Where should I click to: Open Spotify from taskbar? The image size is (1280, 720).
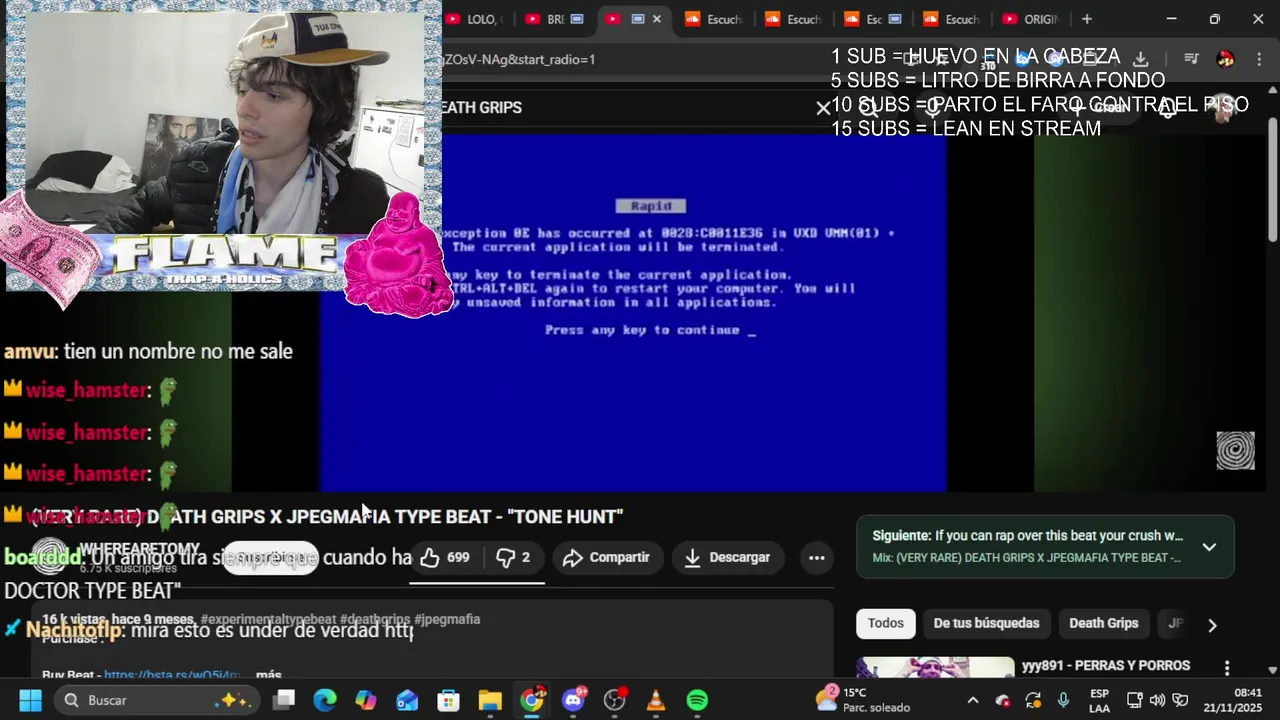697,700
